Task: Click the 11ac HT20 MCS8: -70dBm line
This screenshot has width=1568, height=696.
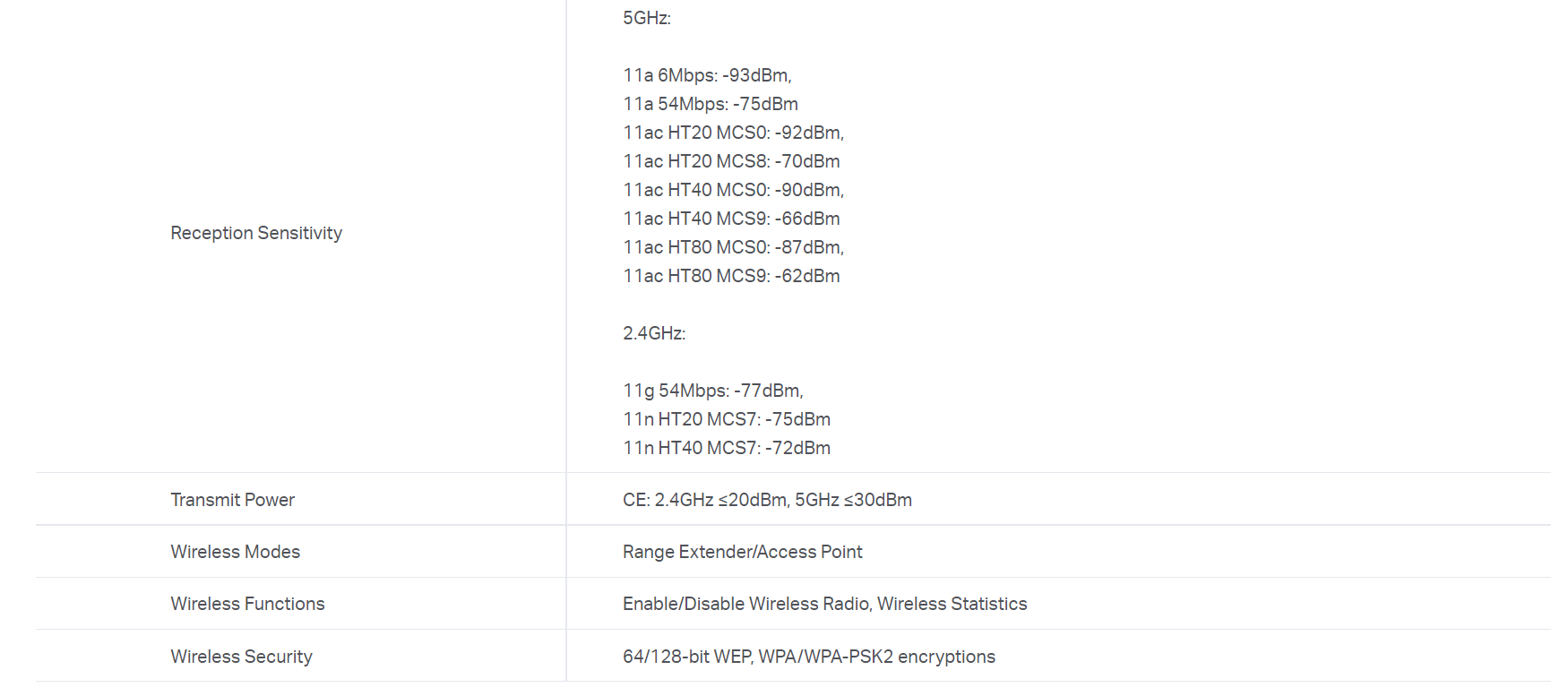Action: click(x=731, y=161)
